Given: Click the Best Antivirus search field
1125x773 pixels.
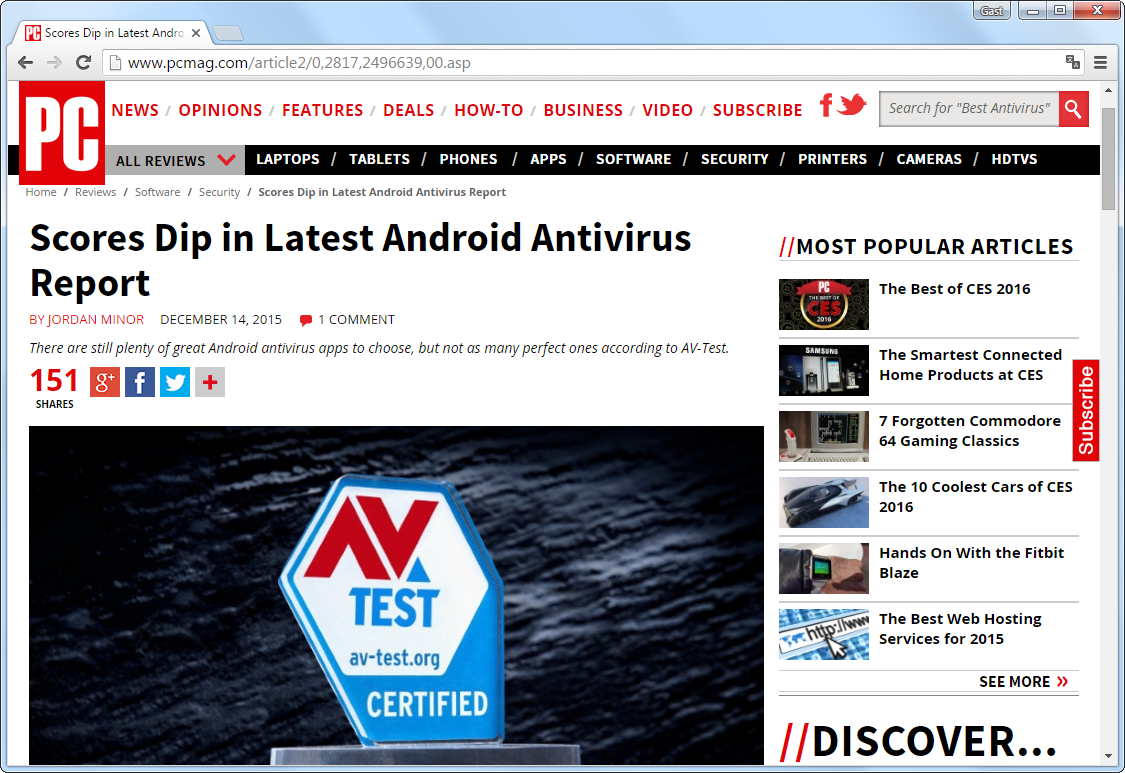Looking at the screenshot, I should coord(968,109).
